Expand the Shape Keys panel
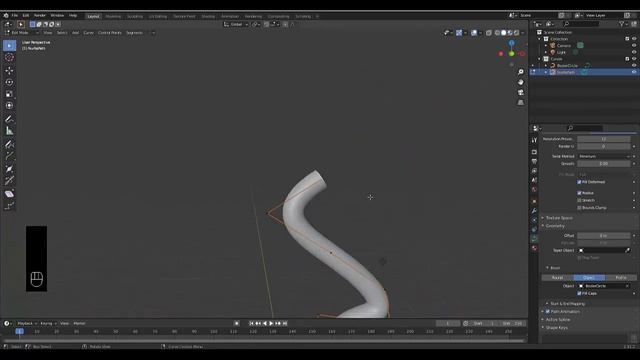This screenshot has width=640, height=360. click(556, 327)
